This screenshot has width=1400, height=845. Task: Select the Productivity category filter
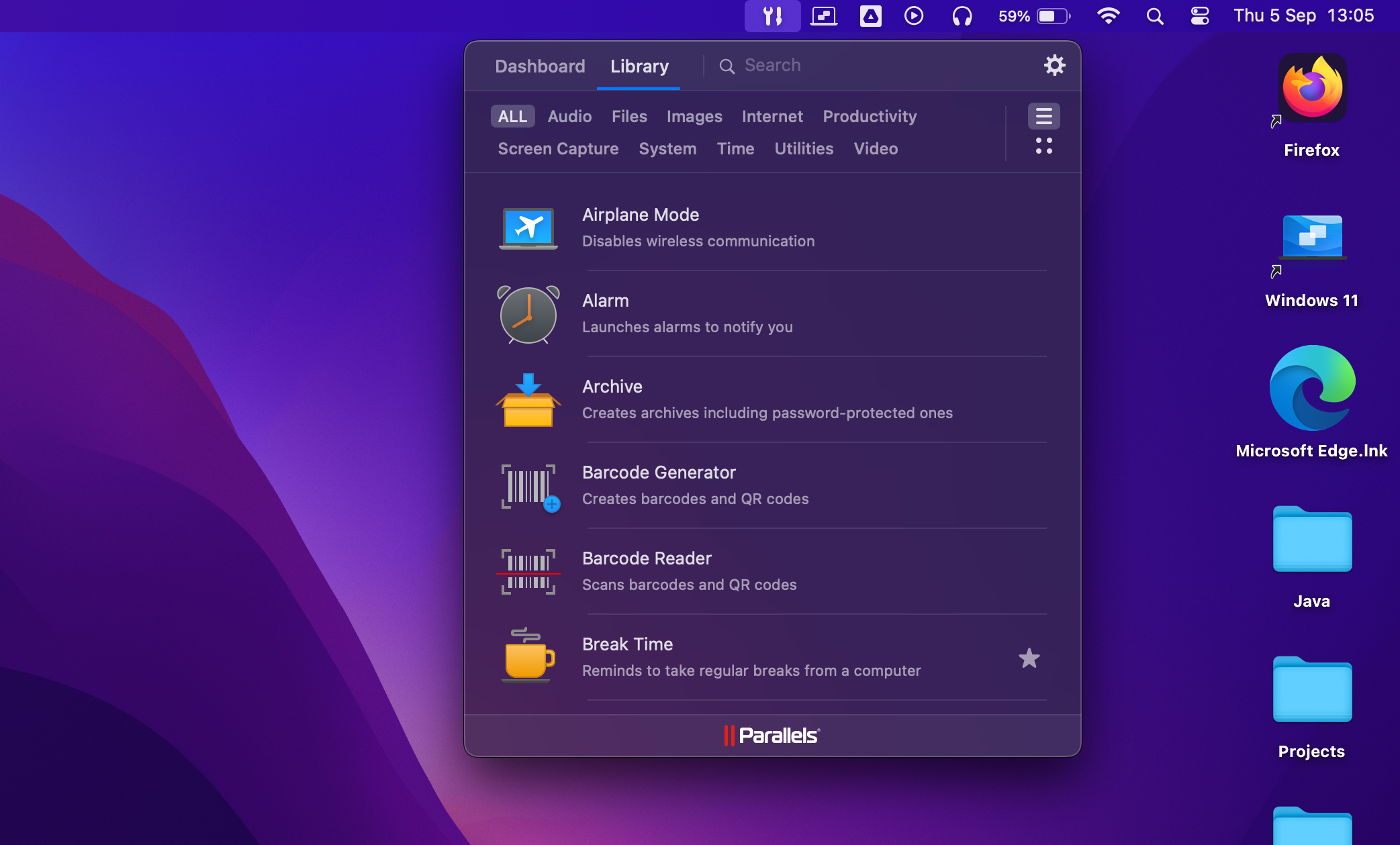(869, 116)
